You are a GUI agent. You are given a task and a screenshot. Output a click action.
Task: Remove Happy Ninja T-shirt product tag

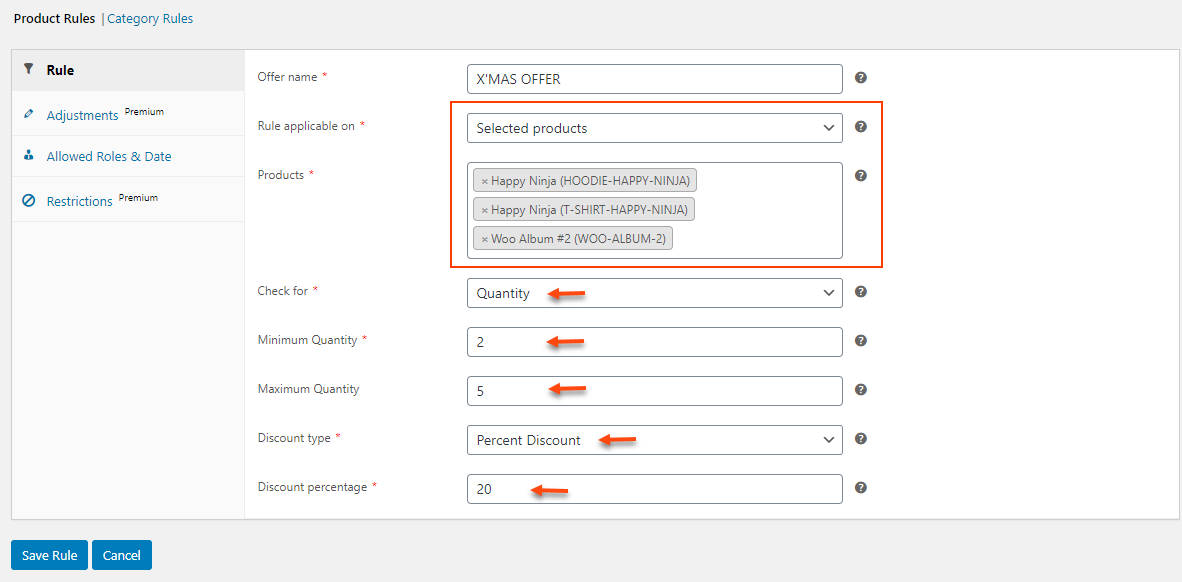485,210
